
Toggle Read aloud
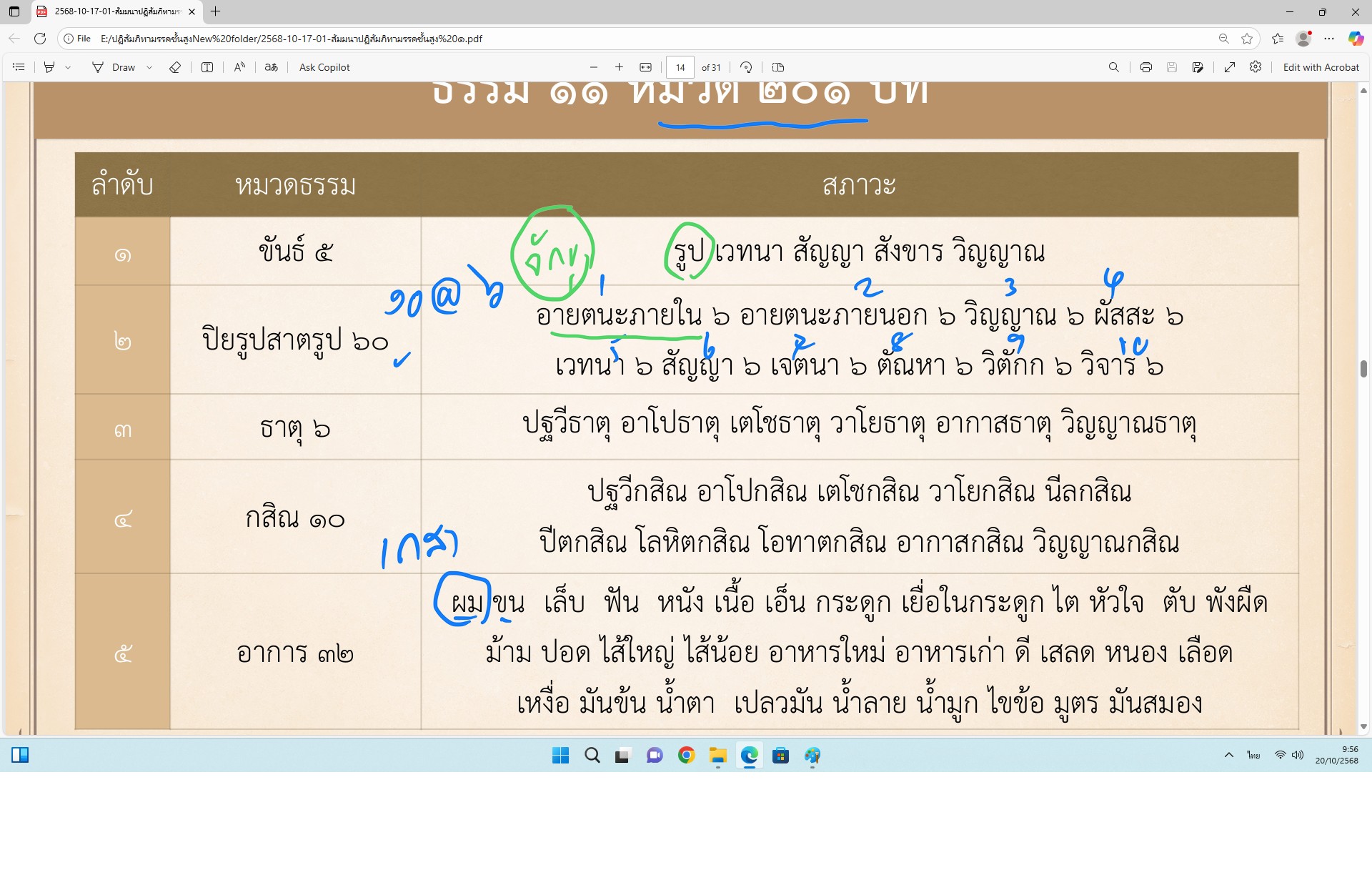click(239, 67)
